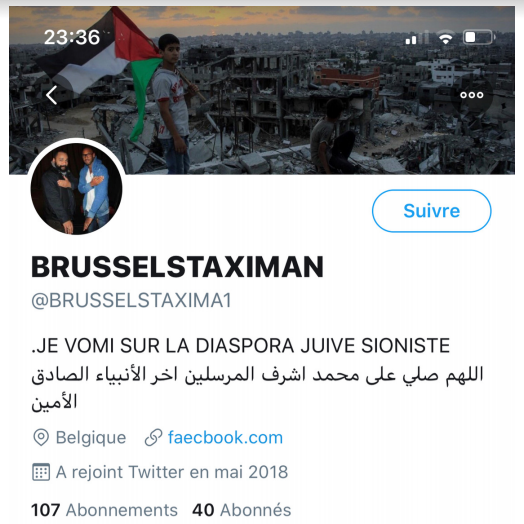This screenshot has width=524, height=524.
Task: Tap the link chain icon
Action: click(x=153, y=438)
